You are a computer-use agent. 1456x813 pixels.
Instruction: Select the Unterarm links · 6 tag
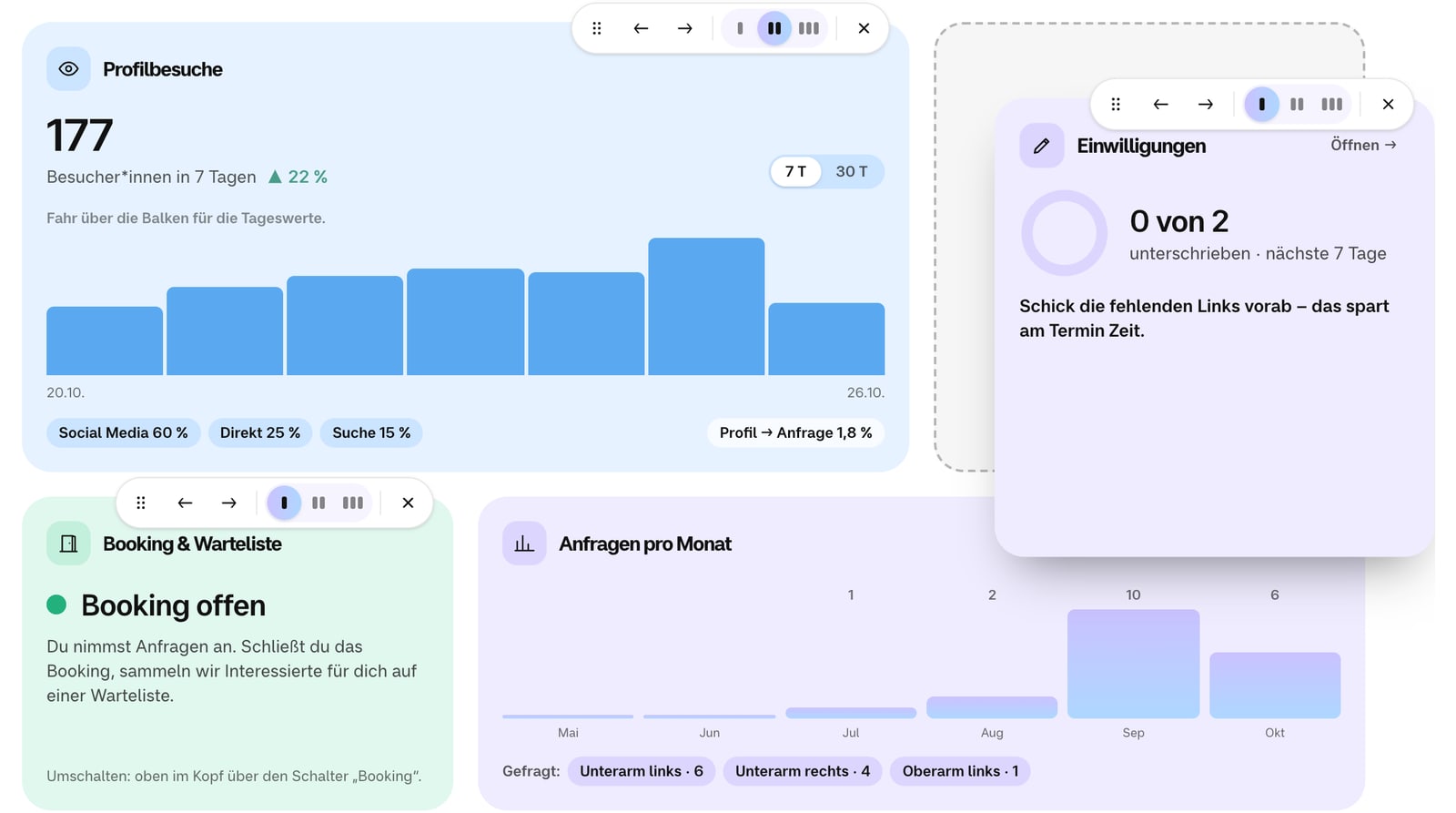(642, 771)
